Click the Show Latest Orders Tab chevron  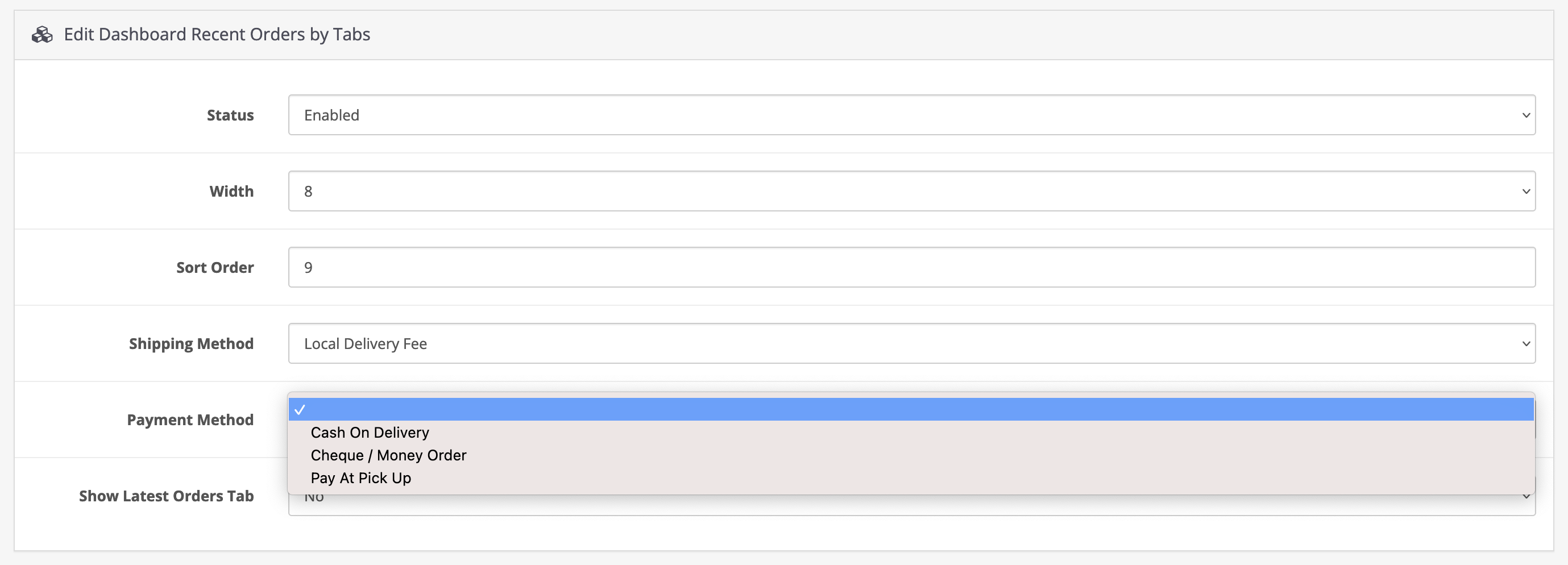pos(1525,497)
